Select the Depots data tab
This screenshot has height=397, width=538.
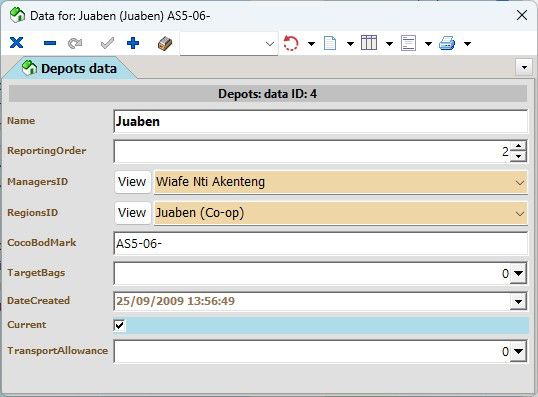70,68
